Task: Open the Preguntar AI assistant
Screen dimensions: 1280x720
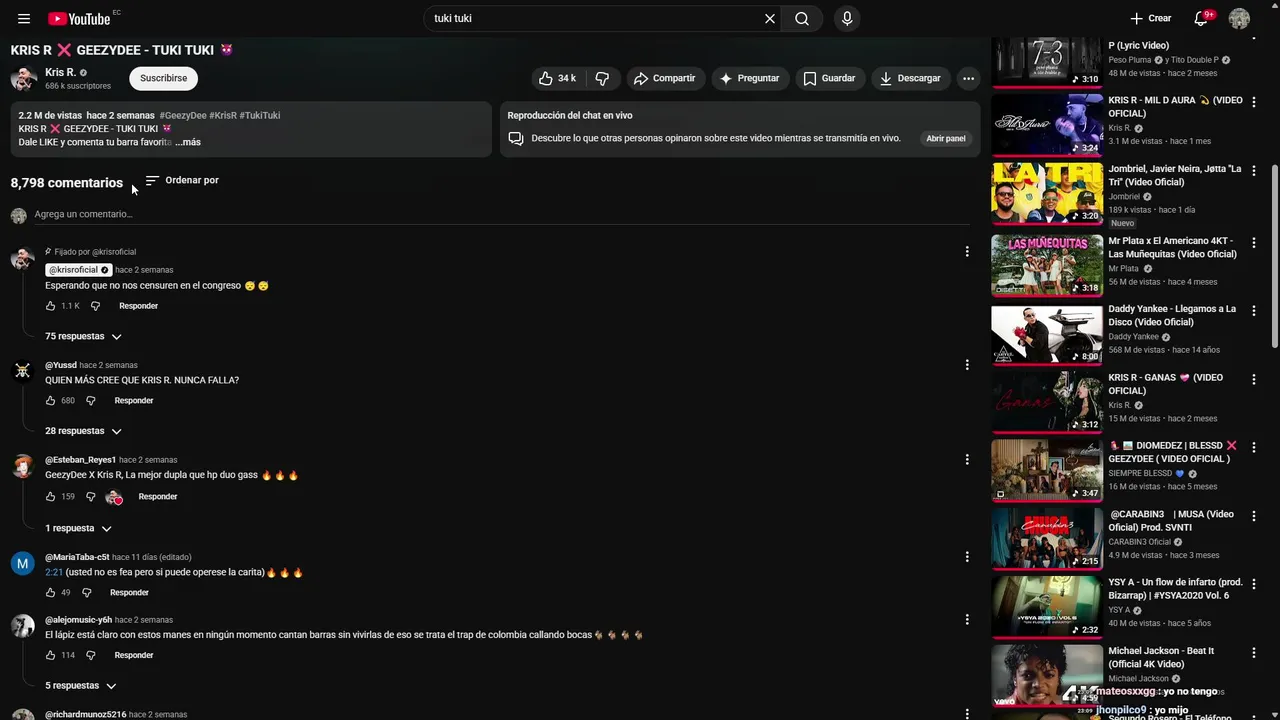Action: [x=749, y=78]
